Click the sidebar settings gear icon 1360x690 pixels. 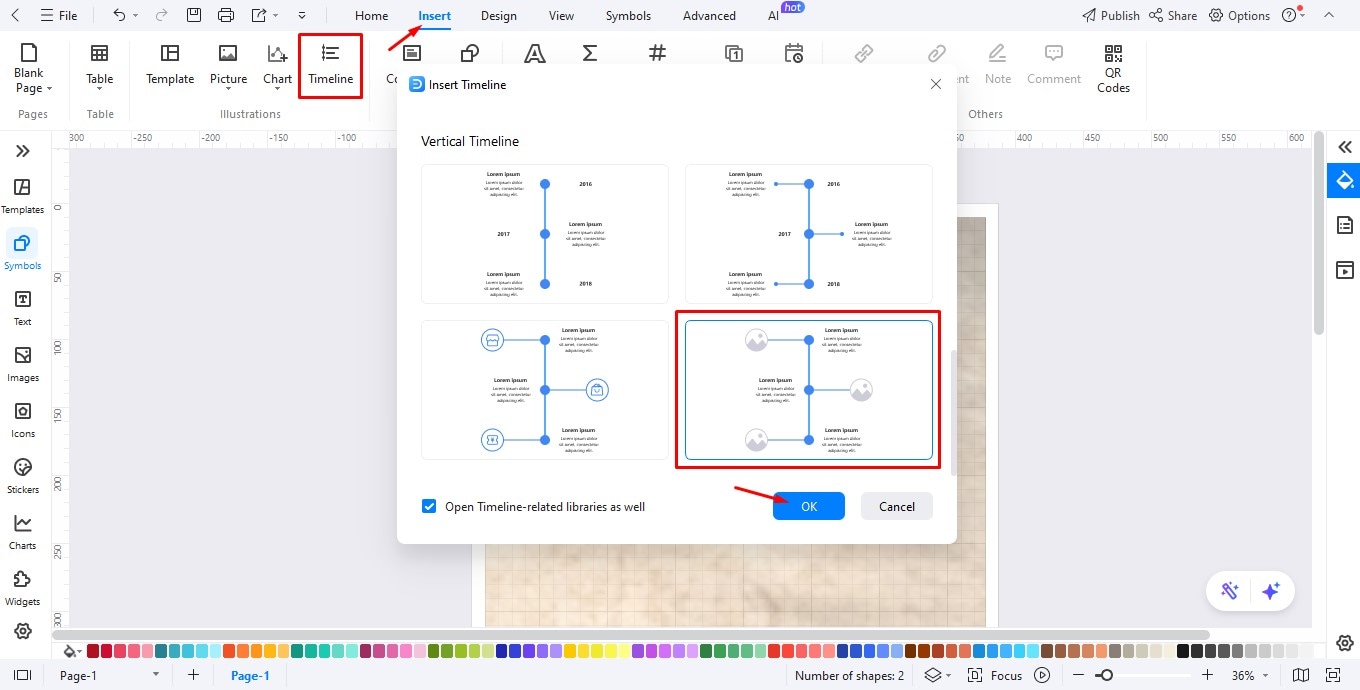pyautogui.click(x=23, y=631)
